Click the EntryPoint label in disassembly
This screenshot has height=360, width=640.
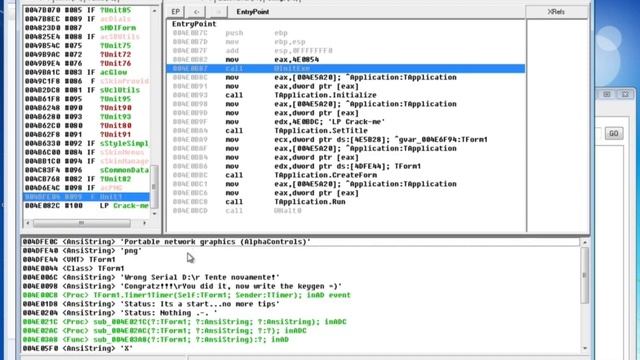pyautogui.click(x=194, y=24)
